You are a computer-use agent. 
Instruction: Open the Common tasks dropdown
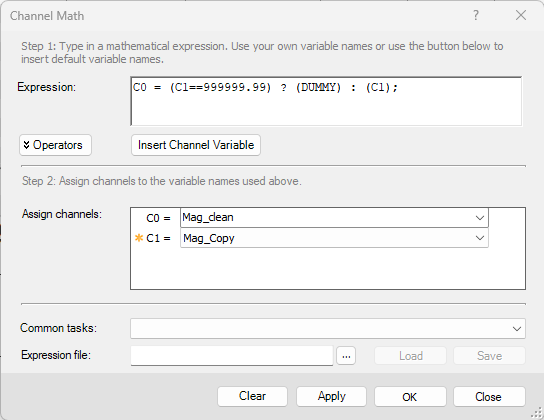pyautogui.click(x=328, y=328)
